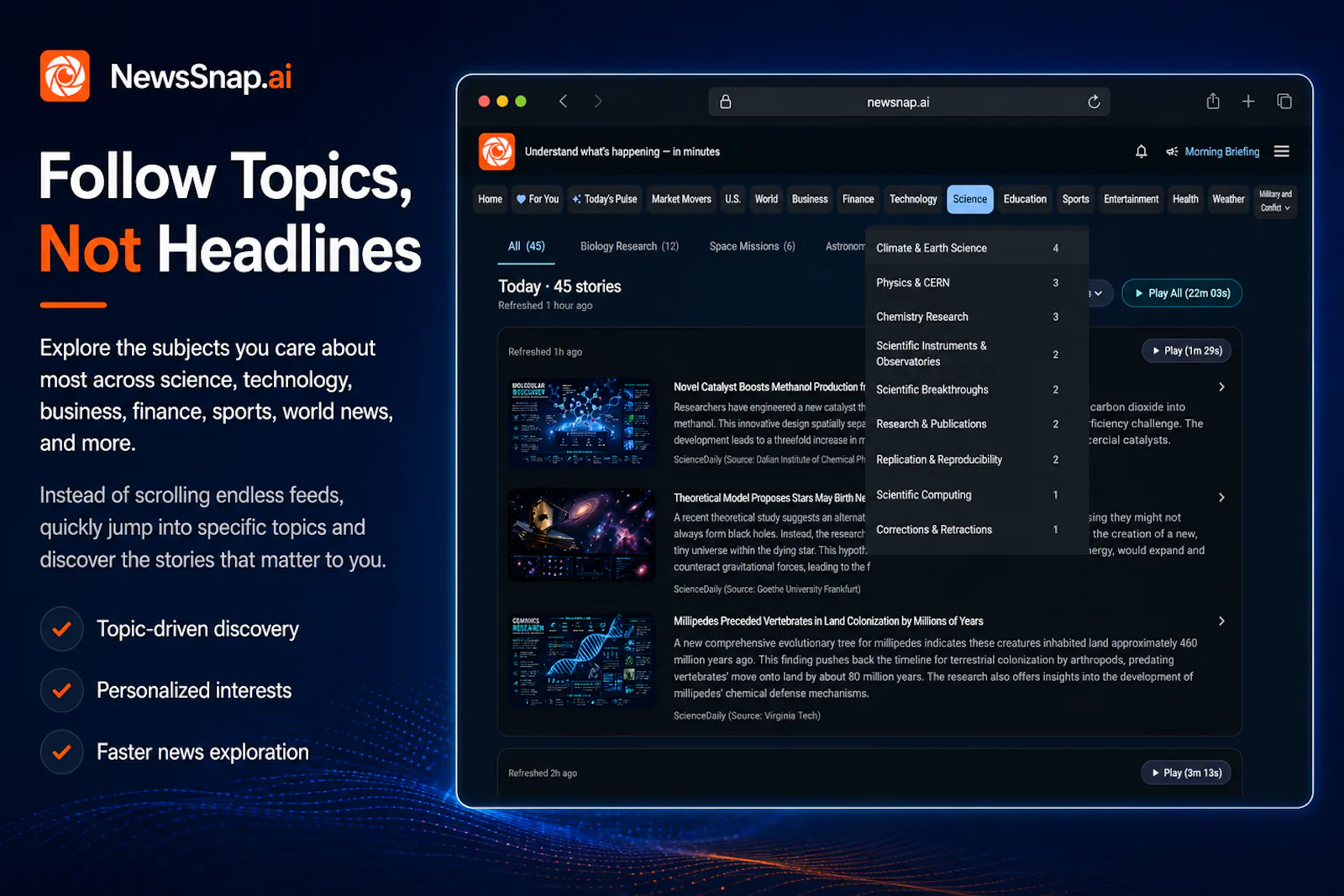This screenshot has width=1344, height=896.
Task: Select the Finance tab
Action: (858, 199)
